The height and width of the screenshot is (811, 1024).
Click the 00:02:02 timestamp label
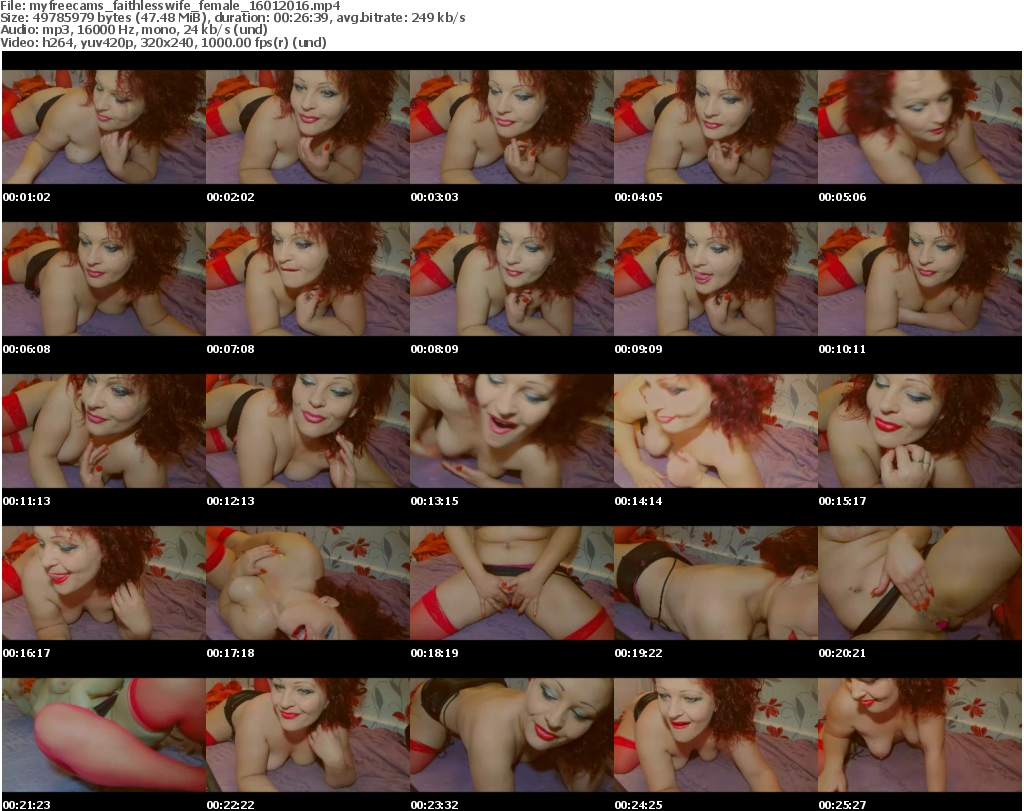[231, 197]
